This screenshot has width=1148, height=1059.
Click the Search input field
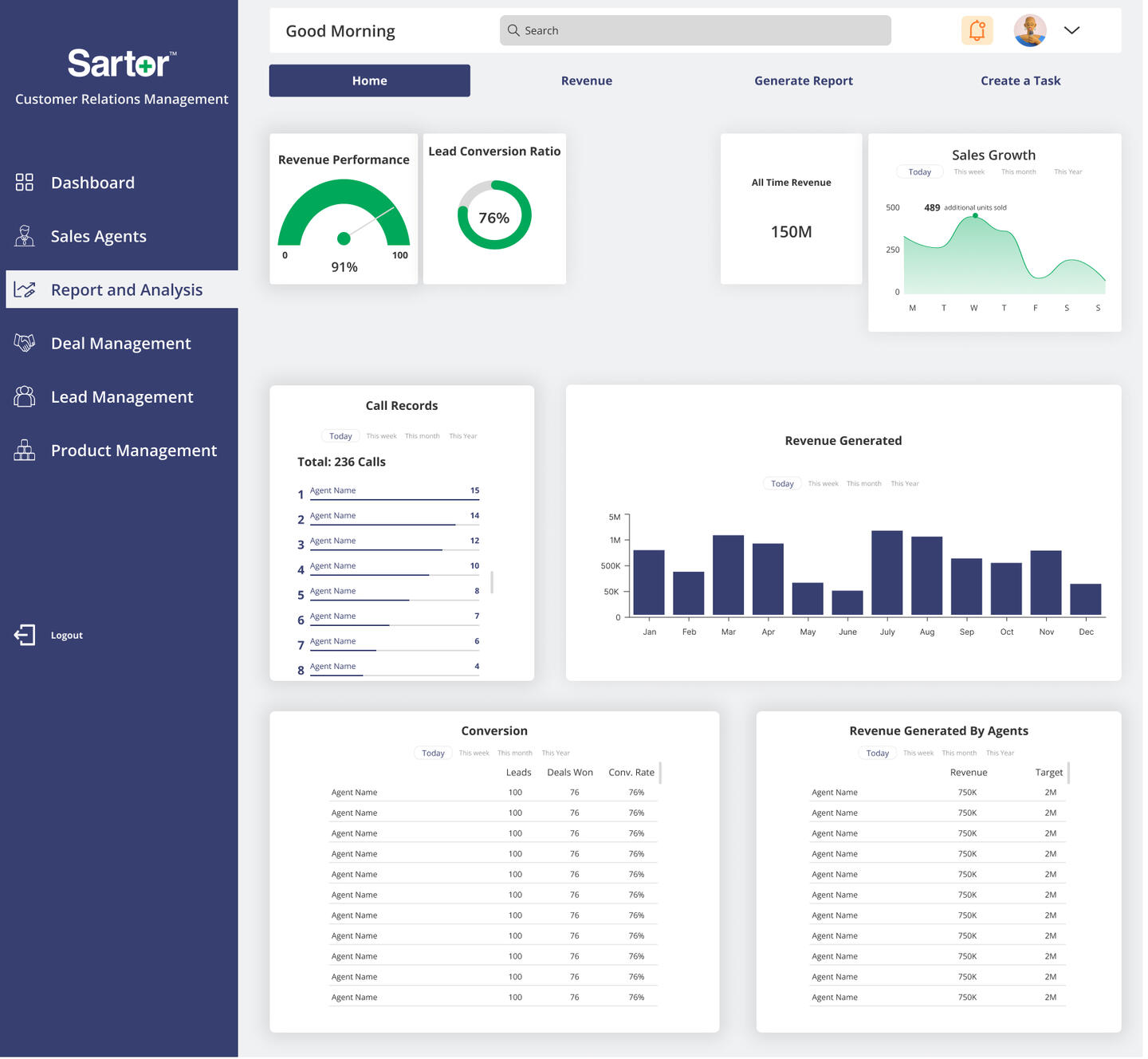(x=695, y=30)
